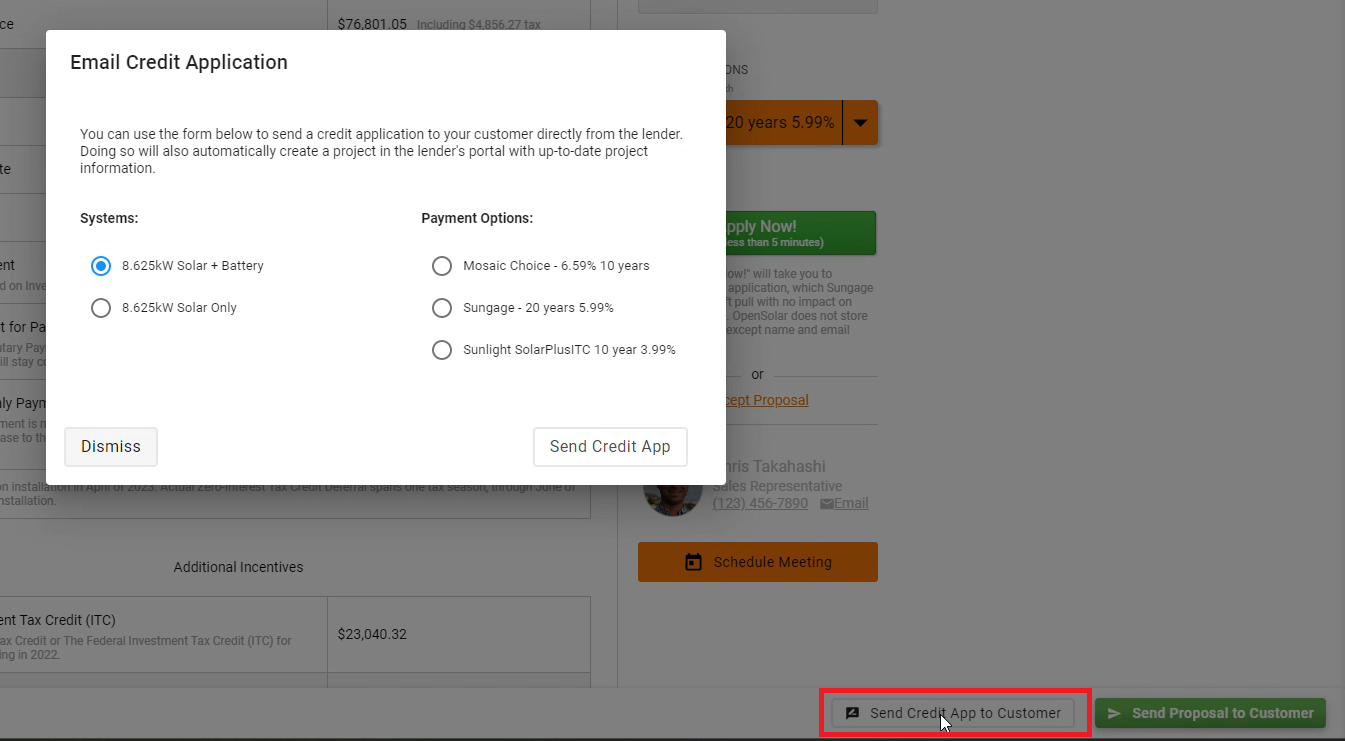1345x741 pixels.
Task: Choose Sungage 20 years 5.99% option
Action: click(442, 308)
